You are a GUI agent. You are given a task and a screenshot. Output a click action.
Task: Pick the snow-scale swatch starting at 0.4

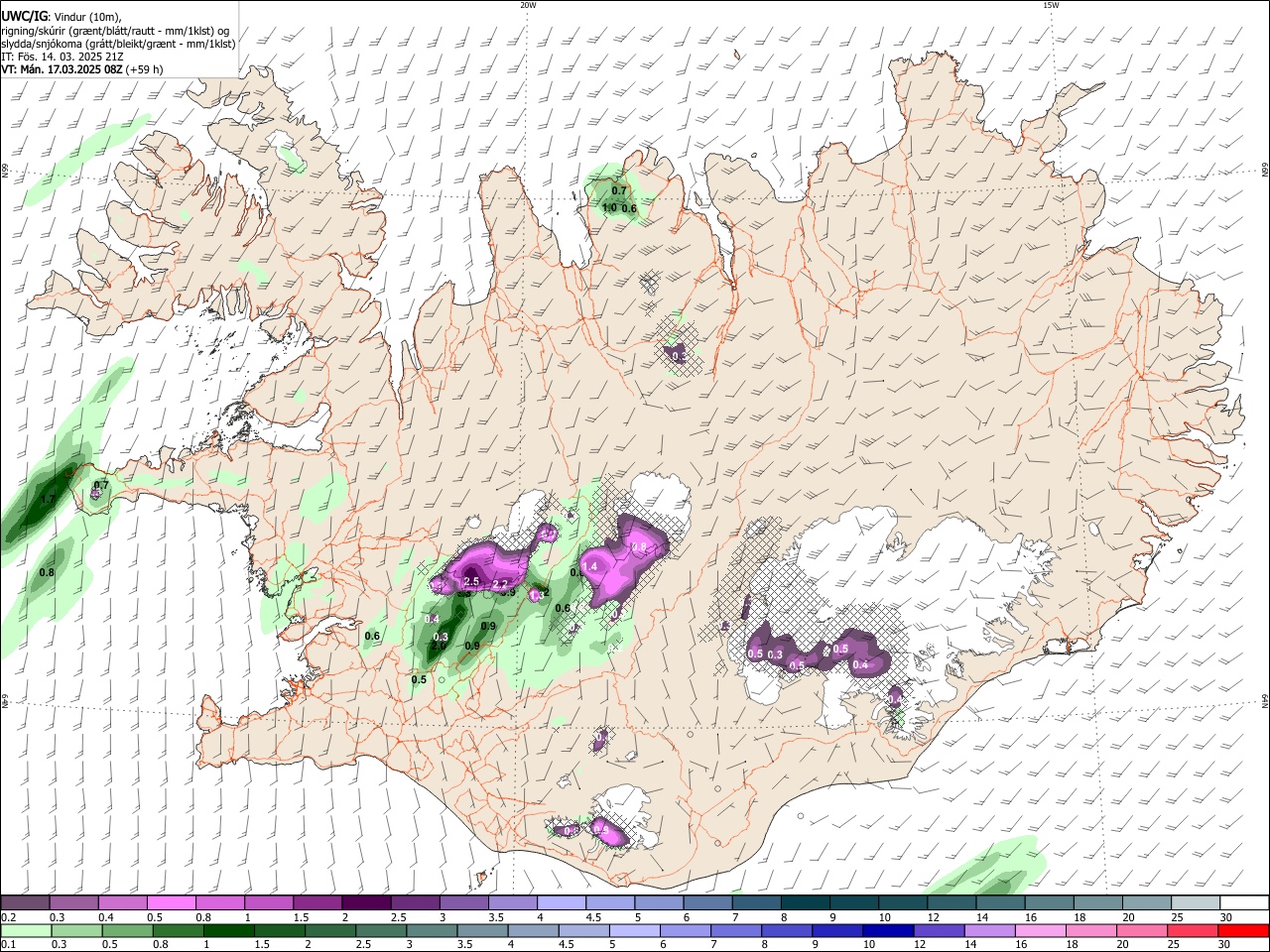pos(122,902)
